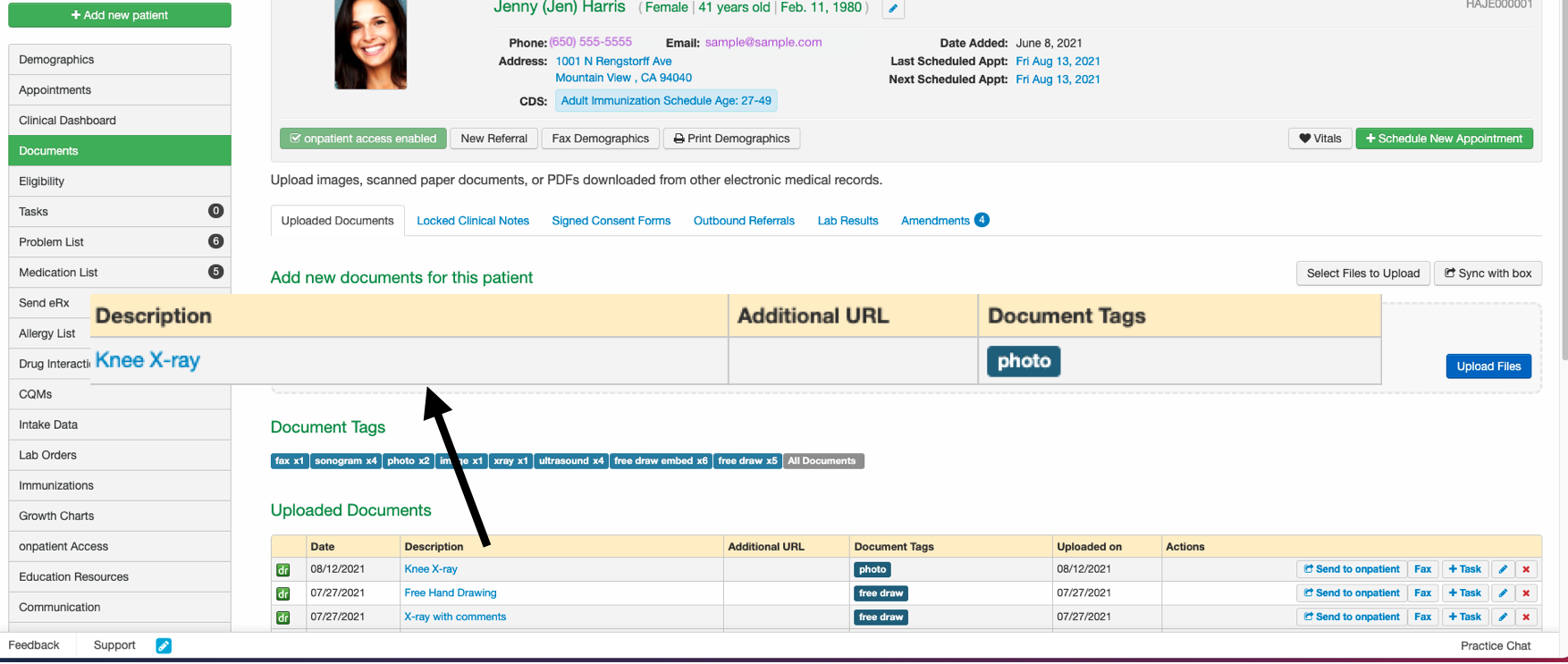
Task: Filter by xray x1 tag
Action: coord(510,461)
